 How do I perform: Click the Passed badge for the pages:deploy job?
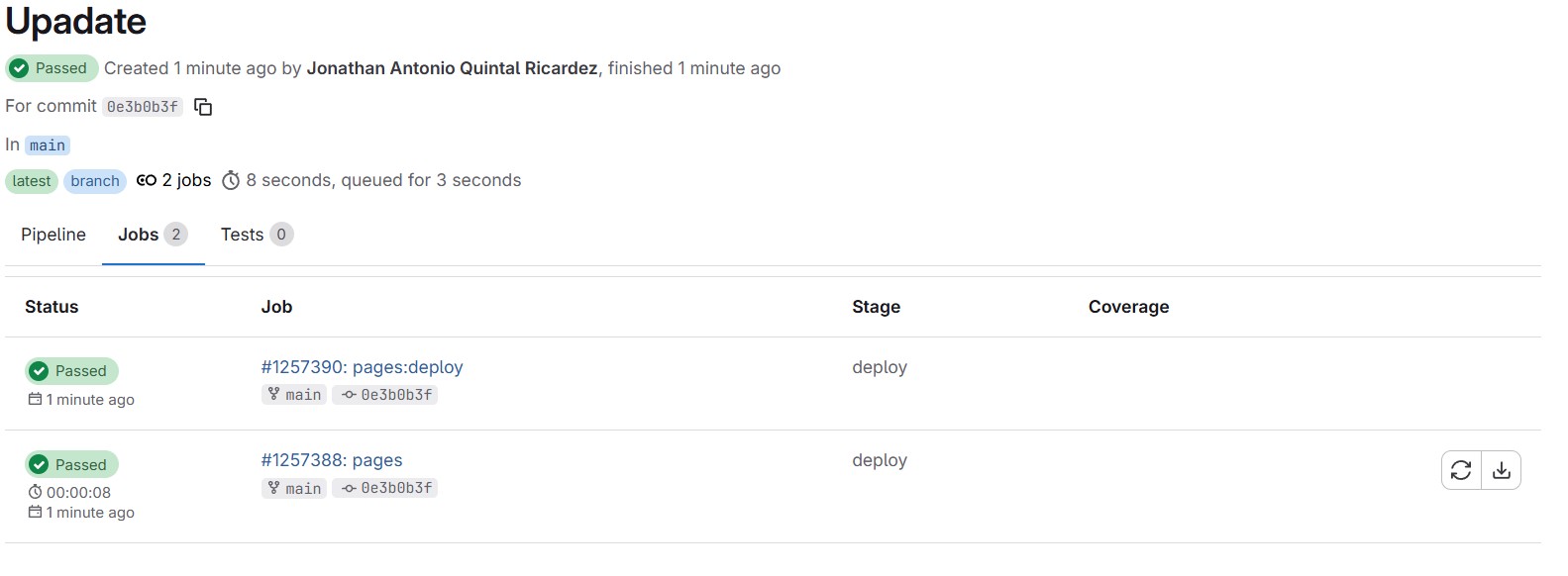click(x=71, y=371)
